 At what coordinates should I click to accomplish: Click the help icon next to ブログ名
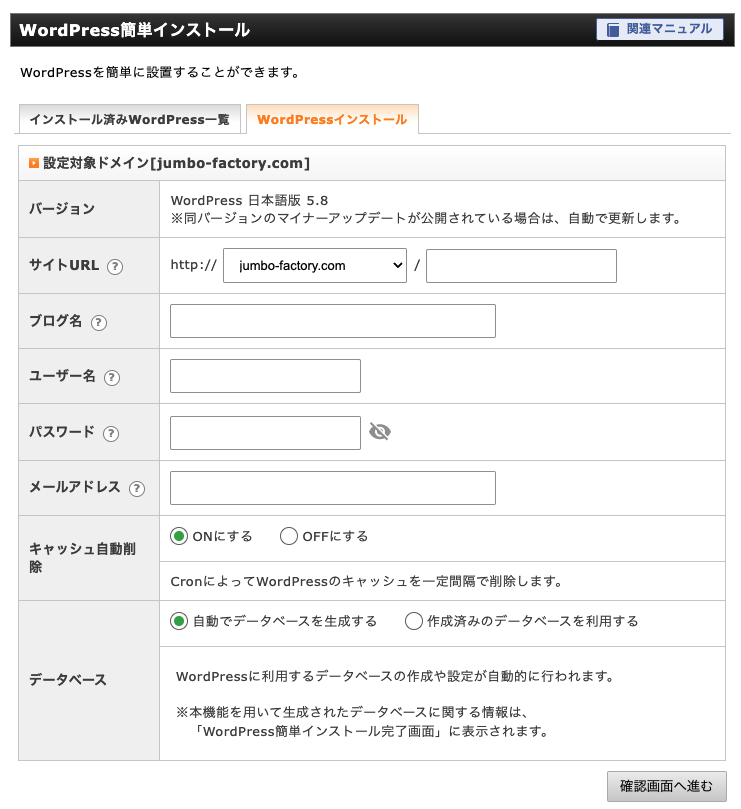point(99,322)
